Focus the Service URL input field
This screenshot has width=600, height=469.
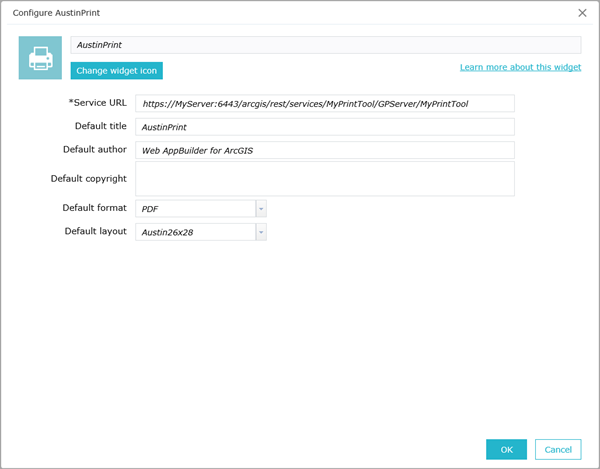324,103
